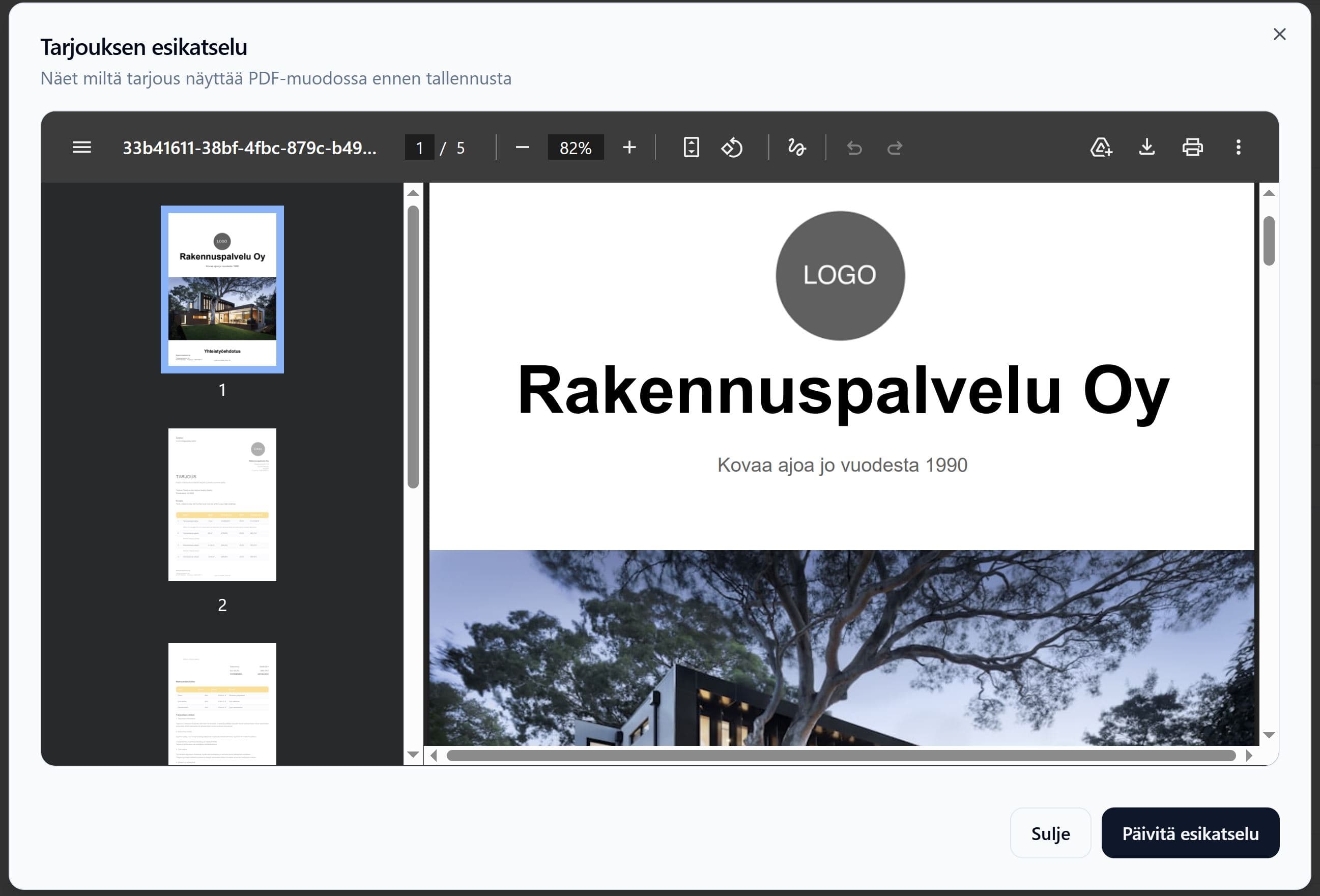This screenshot has height=896, width=1320.
Task: Click the horizontal scrollbar handle
Action: click(x=841, y=755)
